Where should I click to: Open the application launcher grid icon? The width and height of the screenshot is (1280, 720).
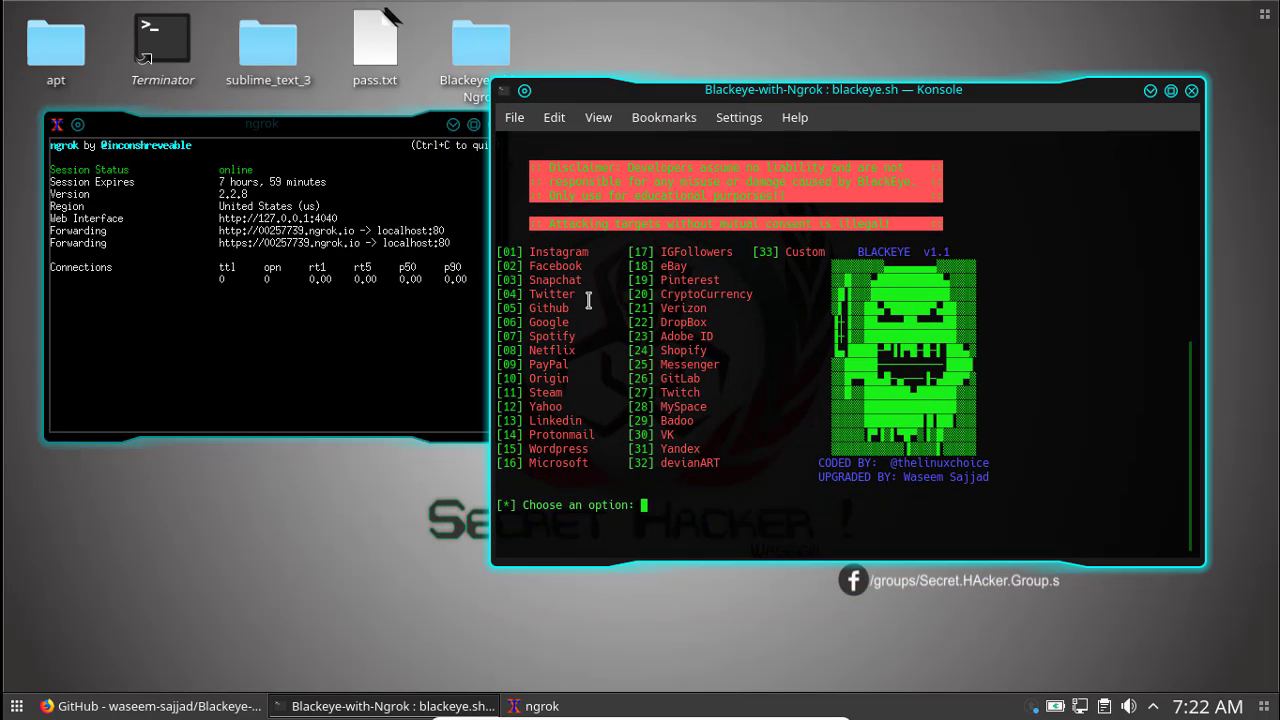pos(17,706)
